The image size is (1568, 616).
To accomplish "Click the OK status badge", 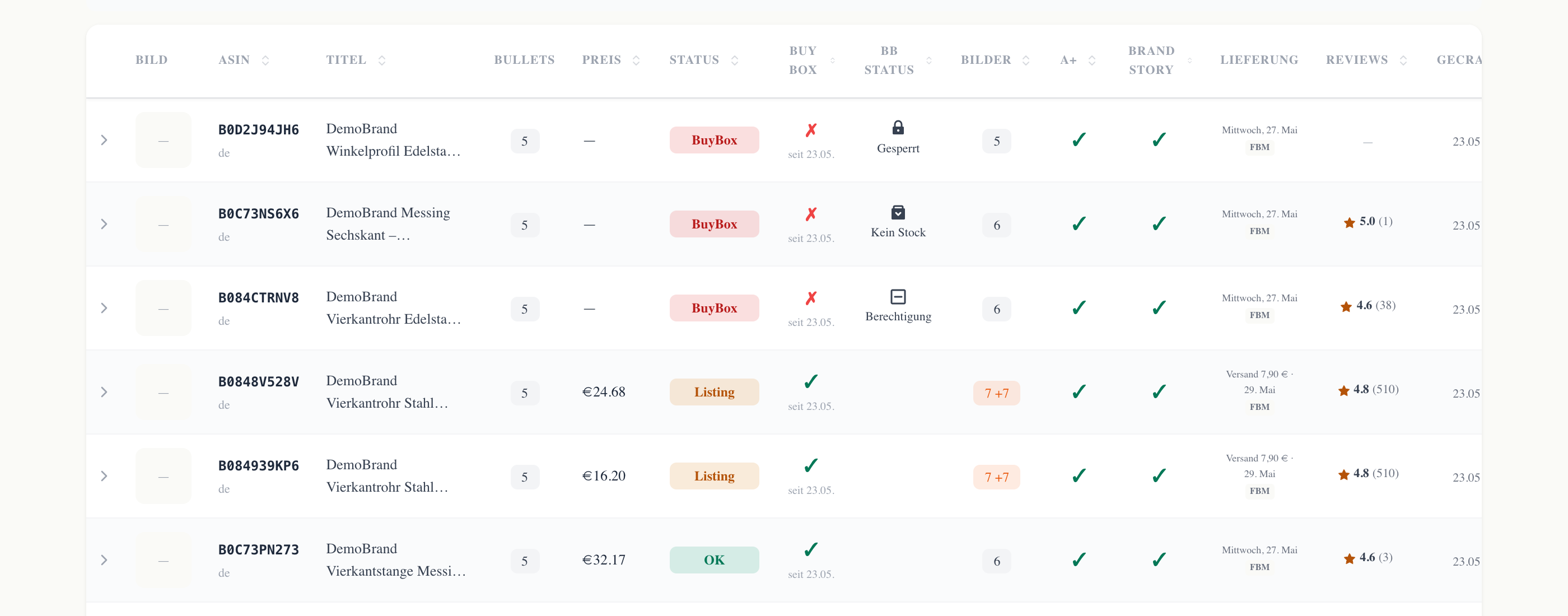I will [714, 560].
